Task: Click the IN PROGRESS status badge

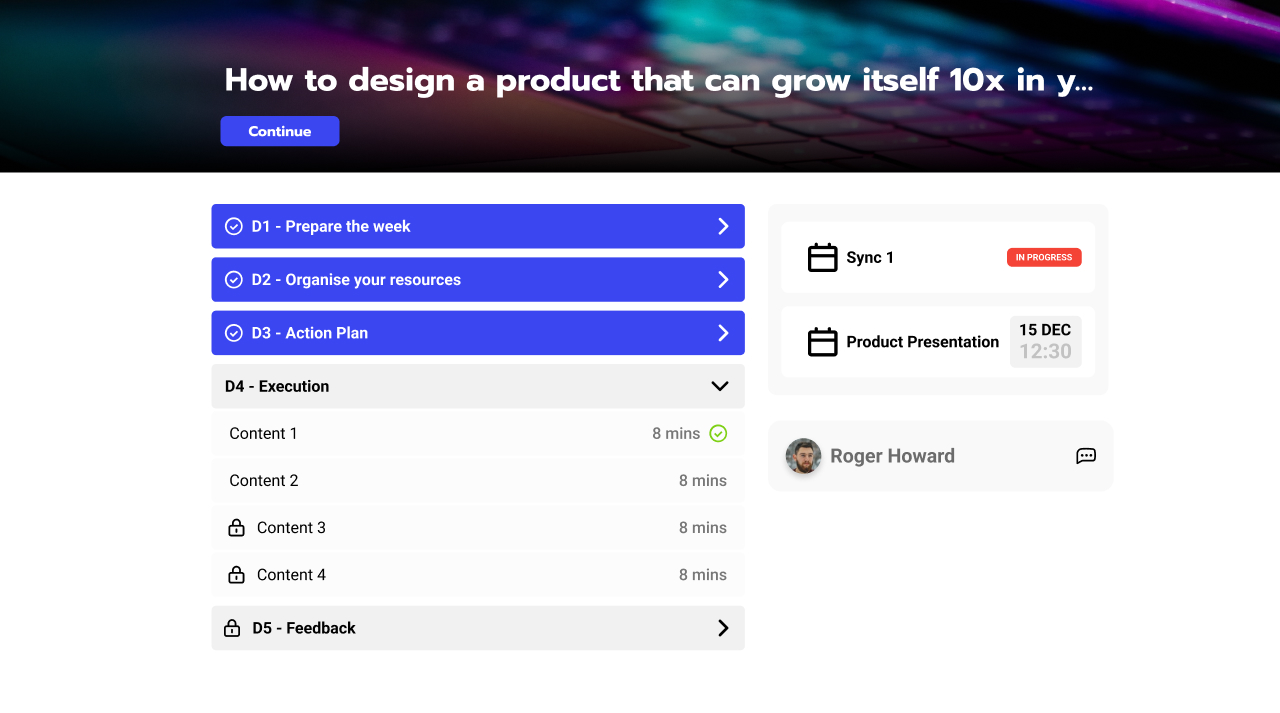Action: pos(1044,257)
